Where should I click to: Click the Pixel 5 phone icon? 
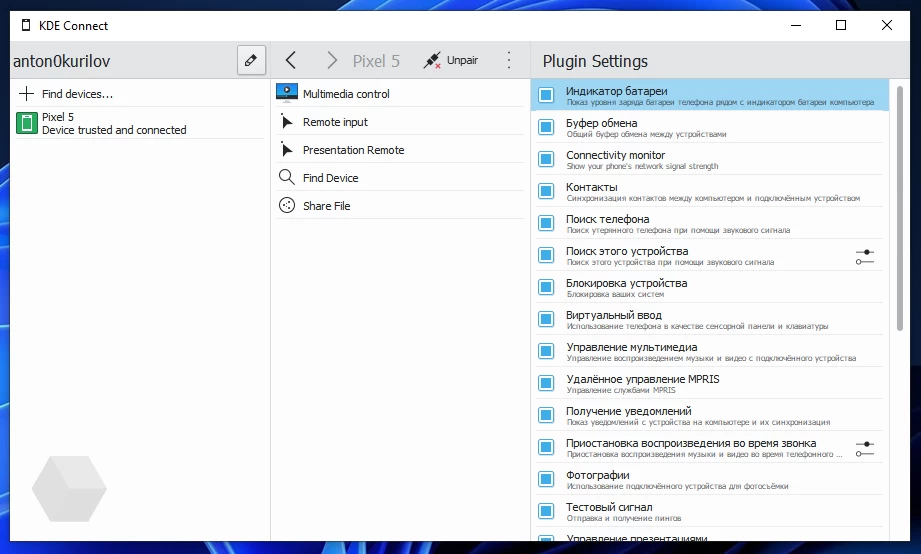(x=26, y=123)
